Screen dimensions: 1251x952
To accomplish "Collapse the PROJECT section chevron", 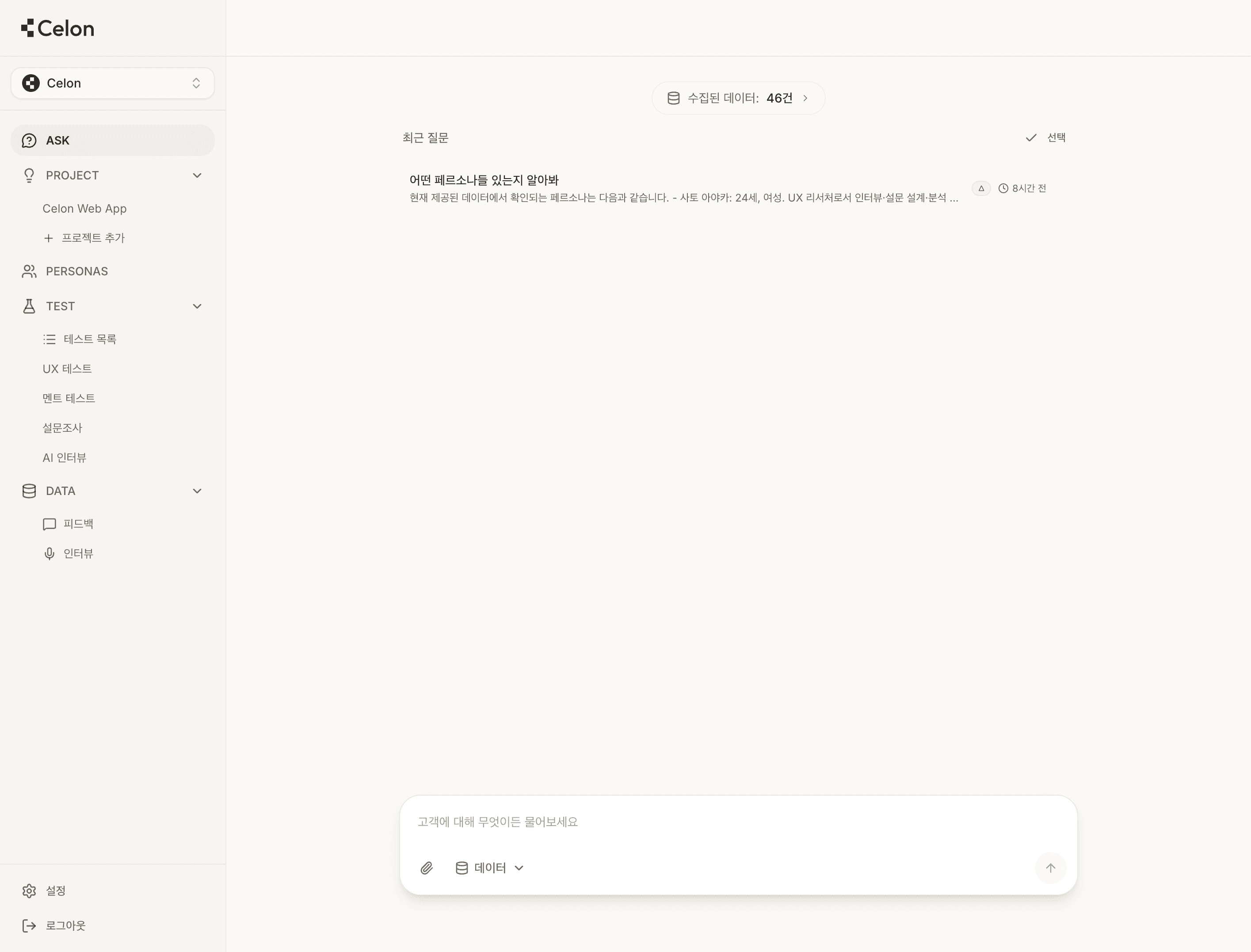I will 197,175.
